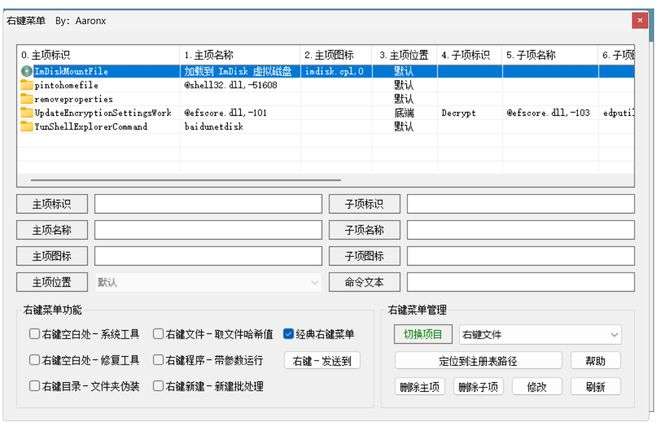Focus the 子项图标 input field
Image resolution: width=660 pixels, height=429 pixels.
click(521, 256)
